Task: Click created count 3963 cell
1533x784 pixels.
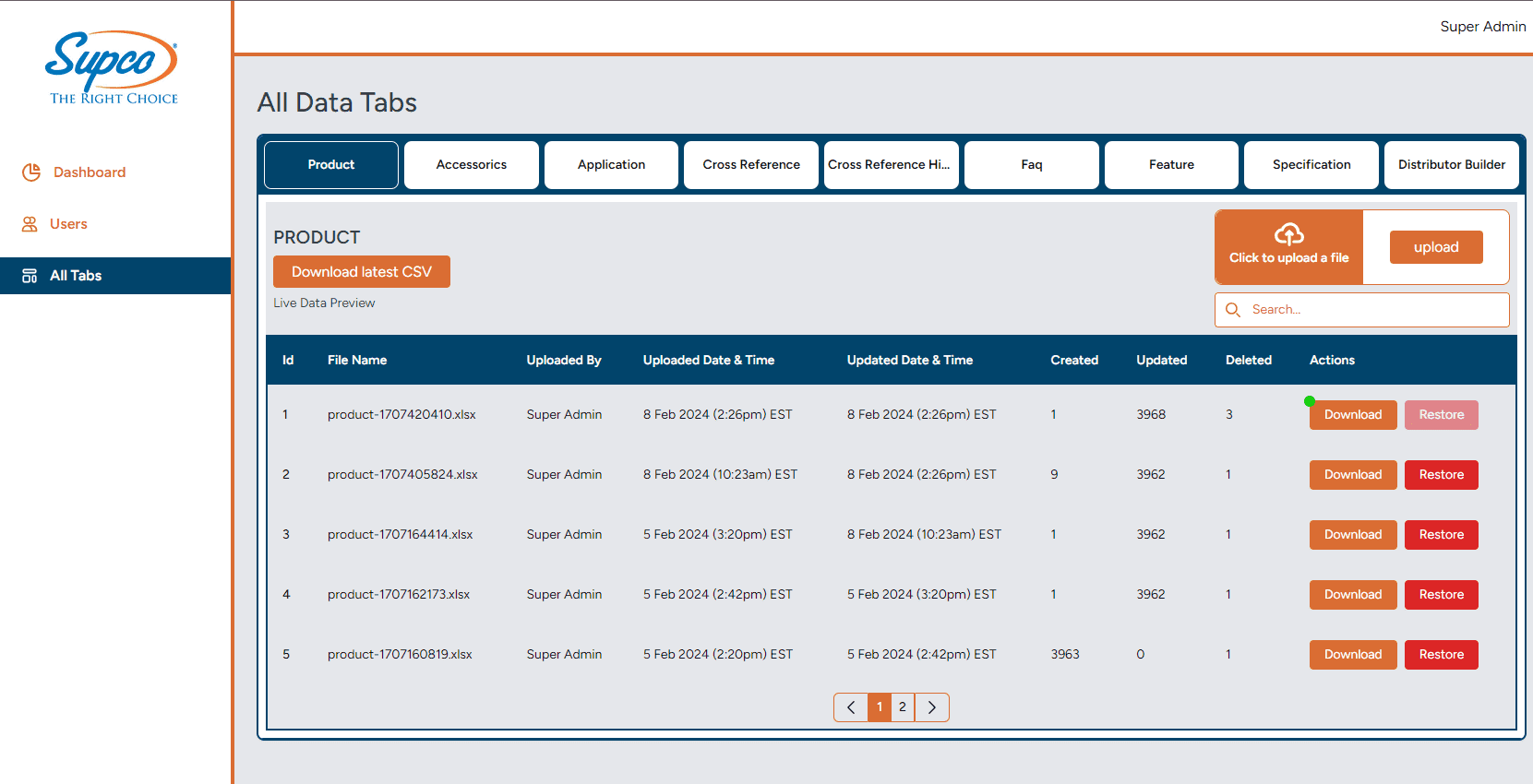Action: 1065,655
